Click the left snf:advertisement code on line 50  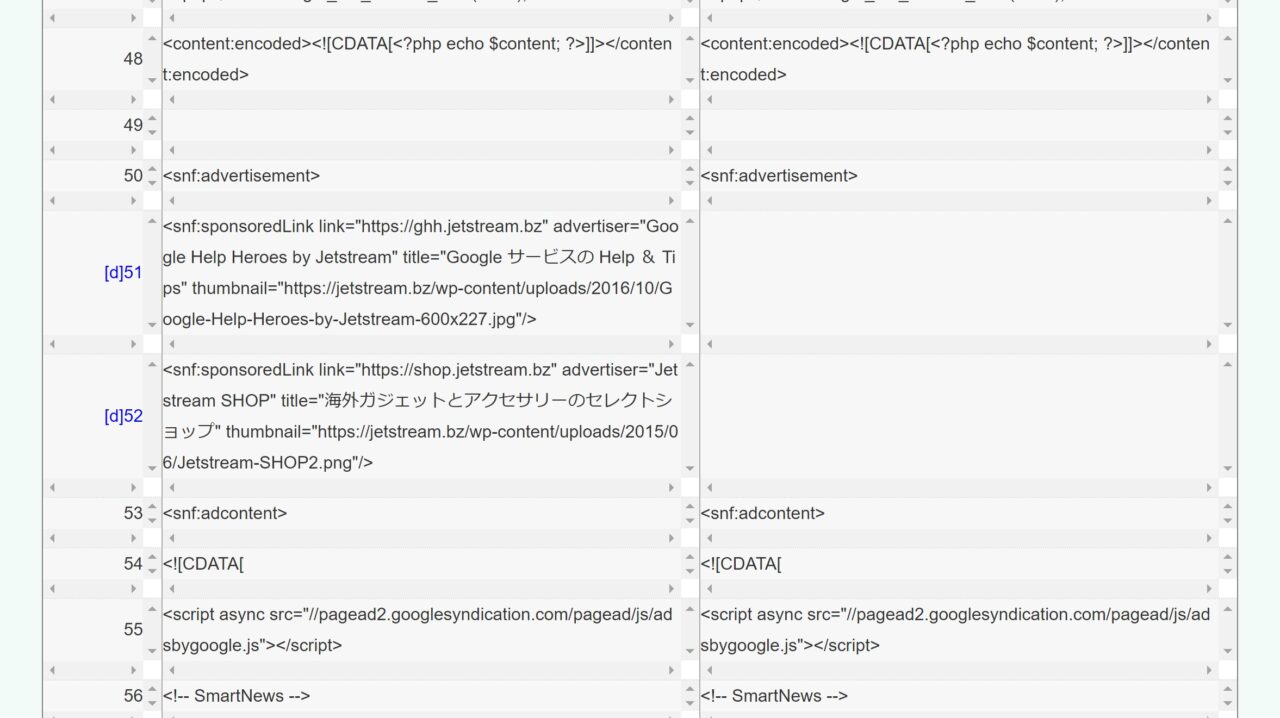pos(241,176)
